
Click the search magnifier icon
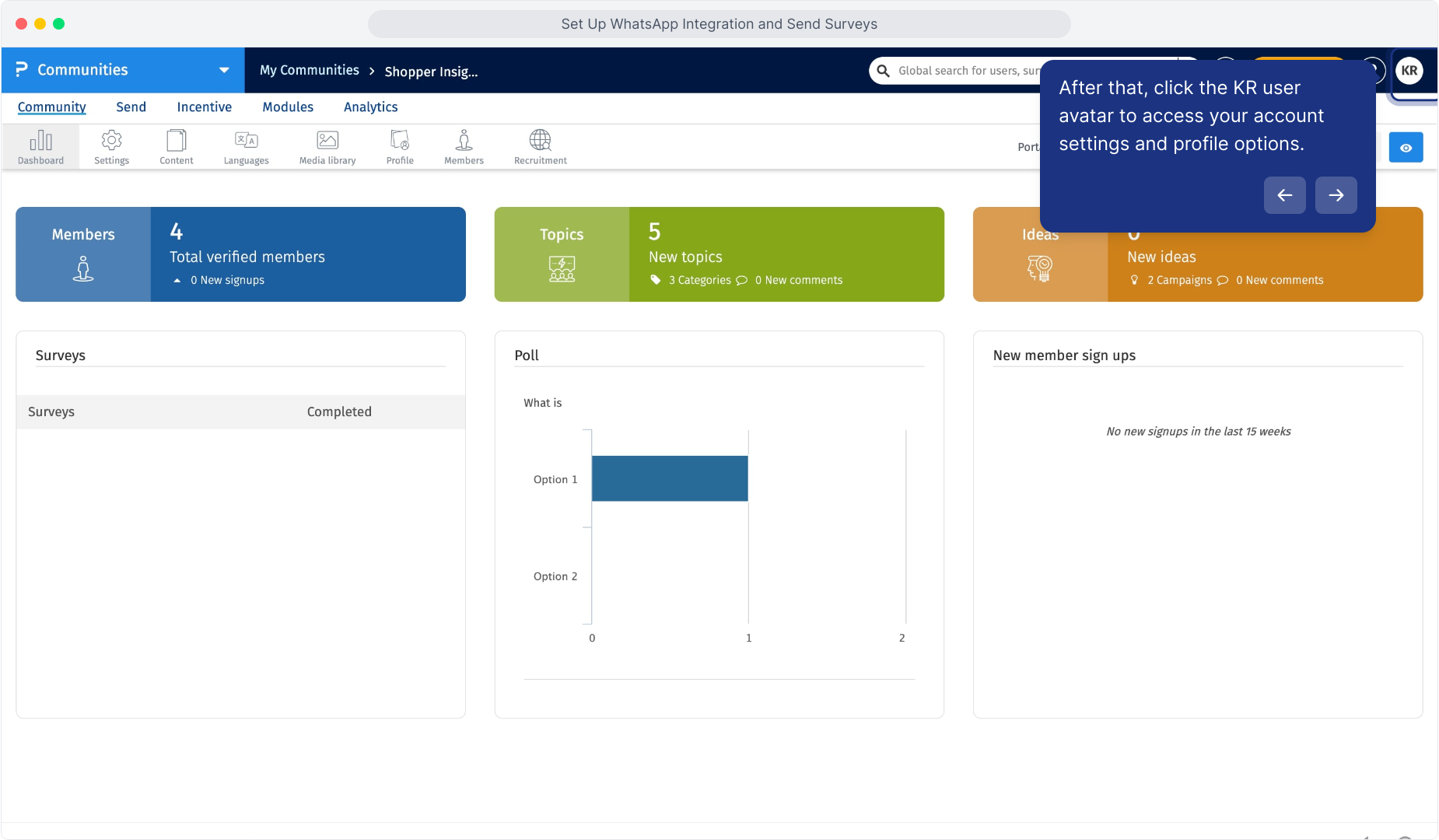[x=883, y=71]
